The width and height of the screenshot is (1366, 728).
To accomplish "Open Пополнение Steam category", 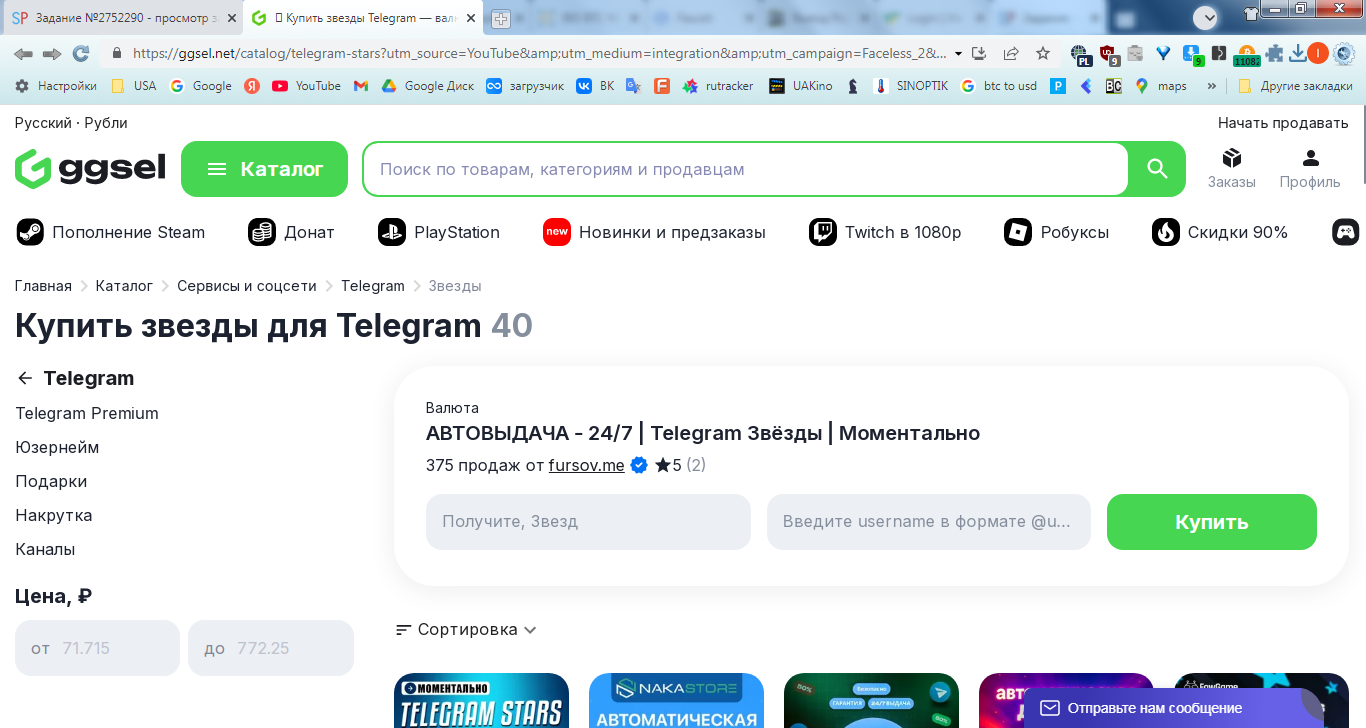I will tap(111, 232).
